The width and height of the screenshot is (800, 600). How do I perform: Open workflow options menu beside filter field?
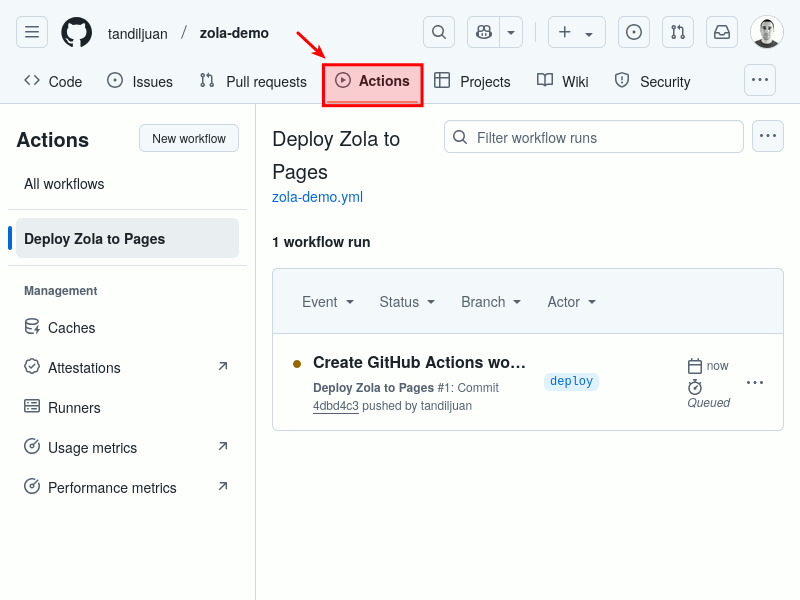pyautogui.click(x=768, y=136)
